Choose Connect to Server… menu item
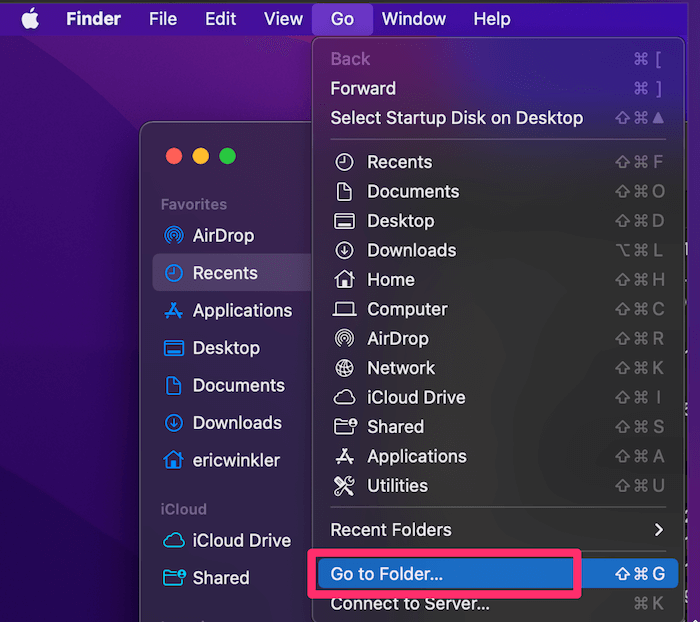Screen dimensions: 700x622 tap(498, 604)
